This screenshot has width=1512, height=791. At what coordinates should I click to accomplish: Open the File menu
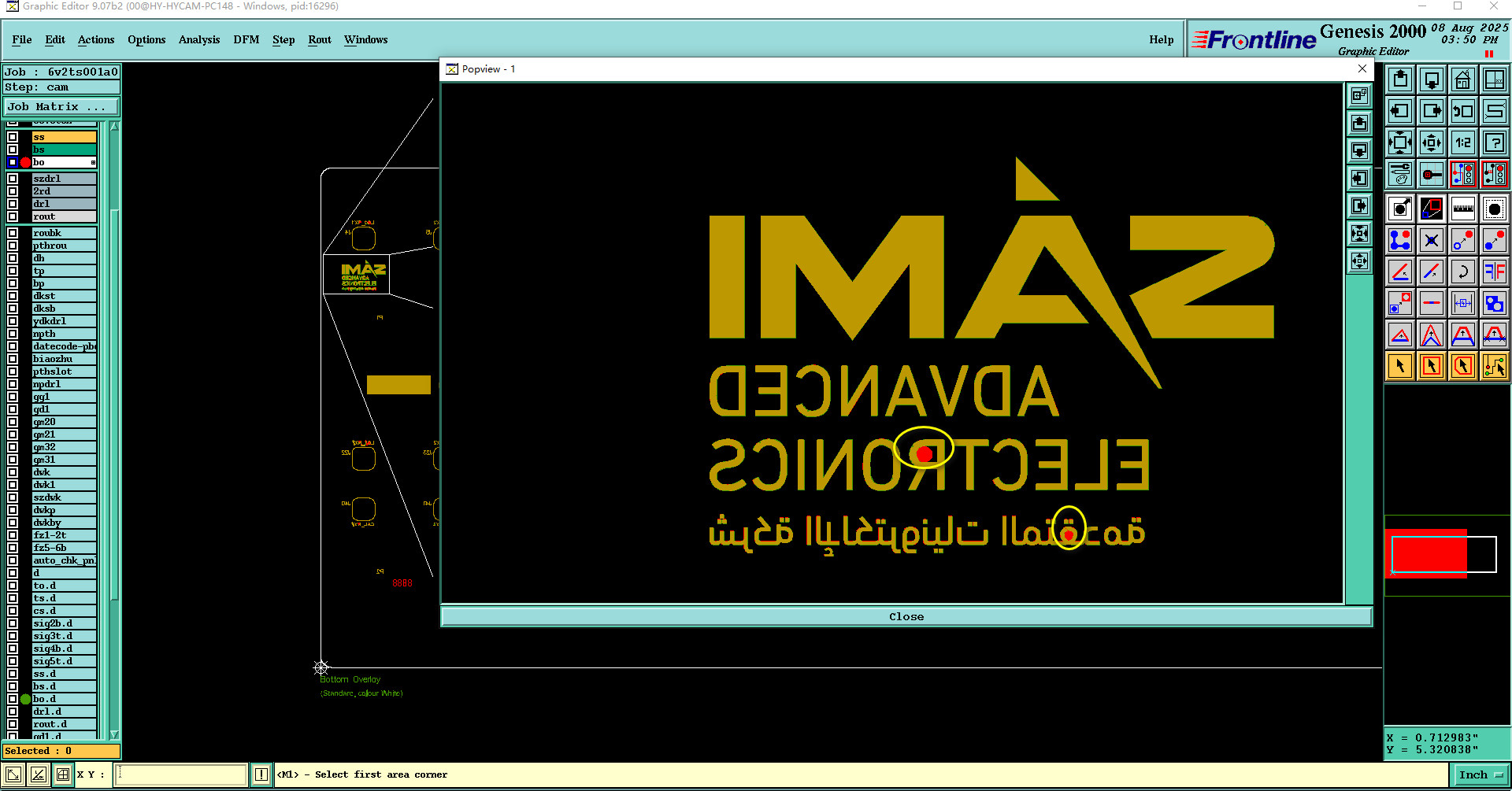click(x=22, y=39)
